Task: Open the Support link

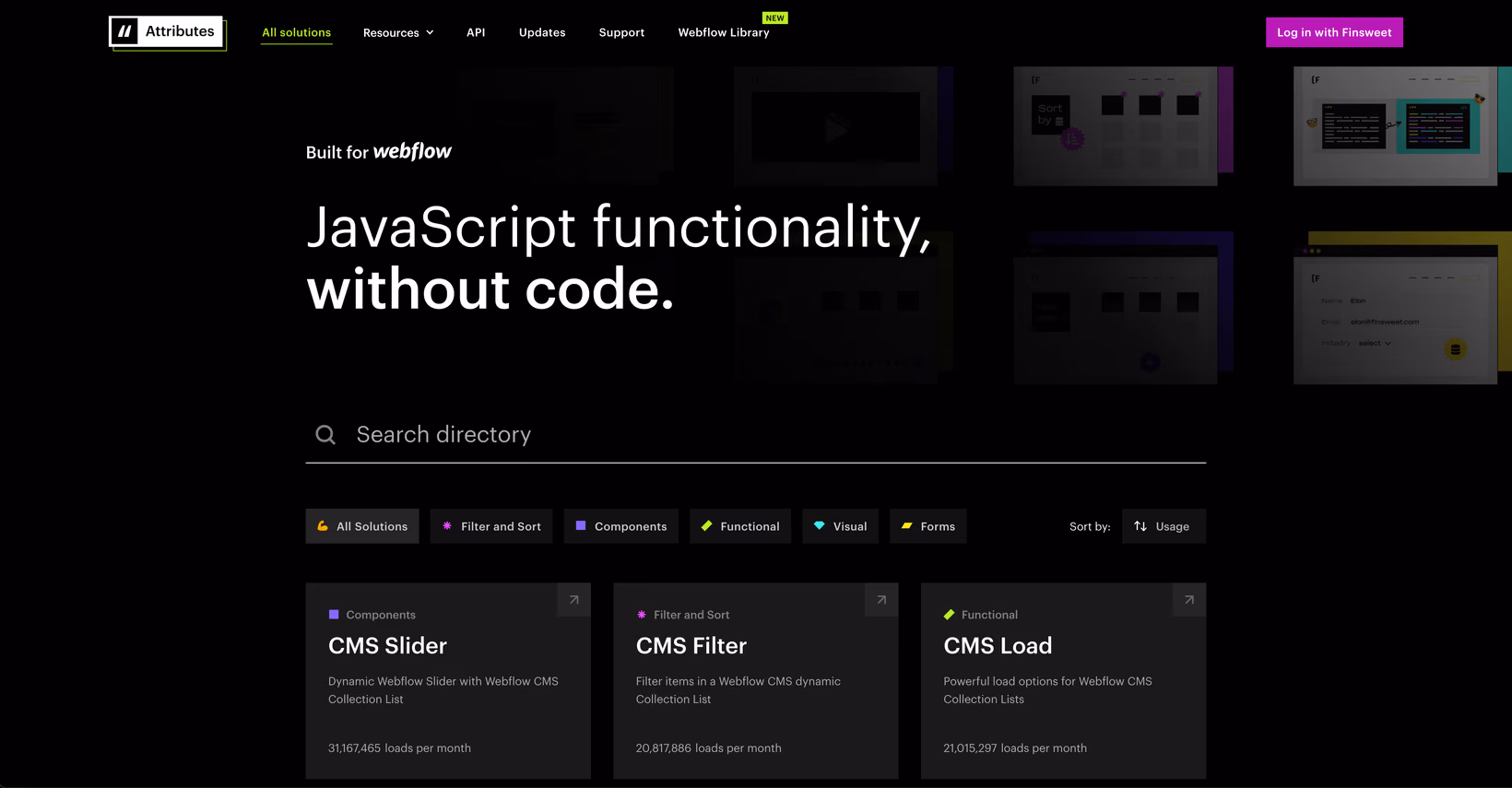Action: 621,32
